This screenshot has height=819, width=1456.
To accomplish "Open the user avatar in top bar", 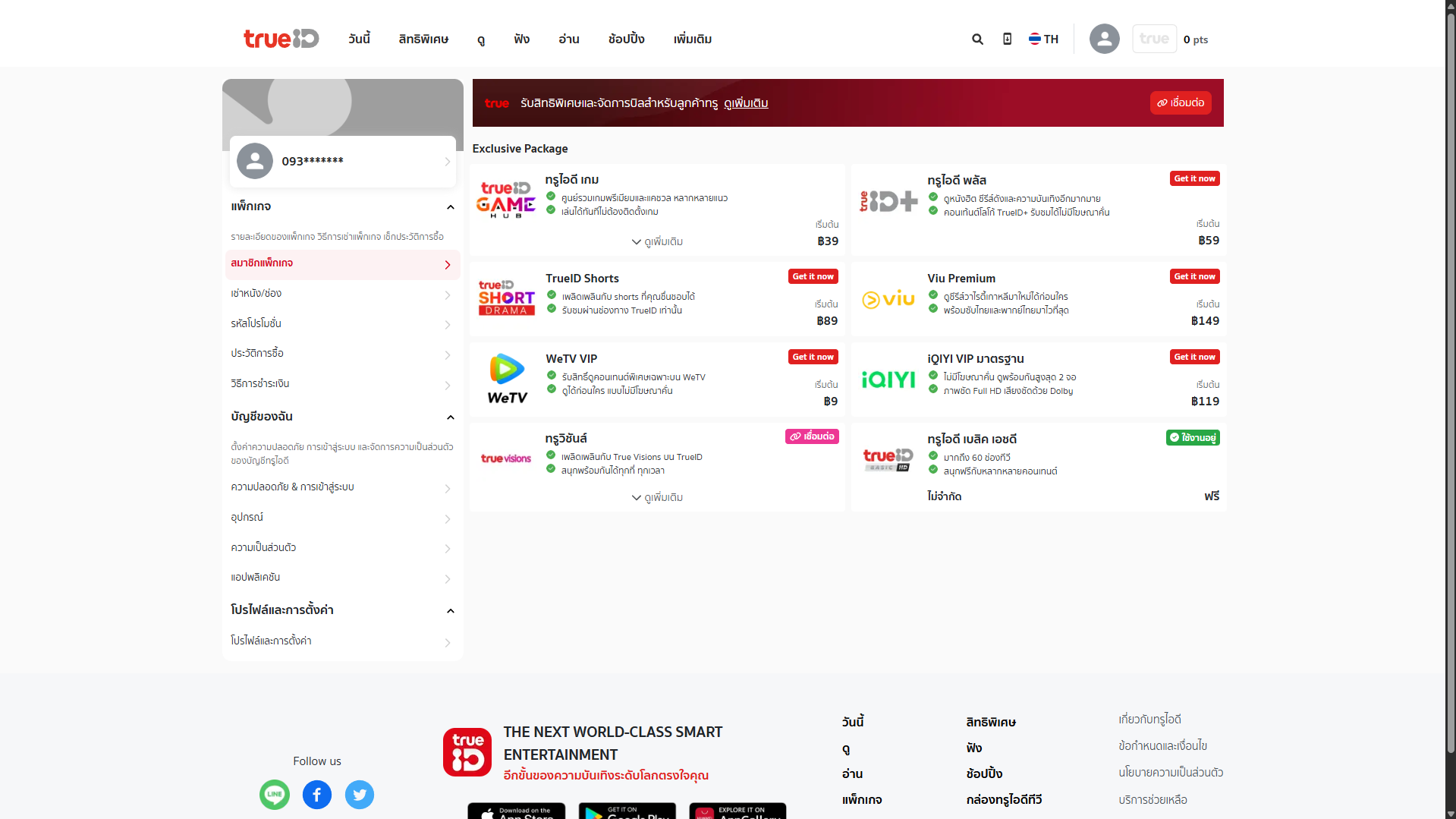I will tap(1104, 39).
